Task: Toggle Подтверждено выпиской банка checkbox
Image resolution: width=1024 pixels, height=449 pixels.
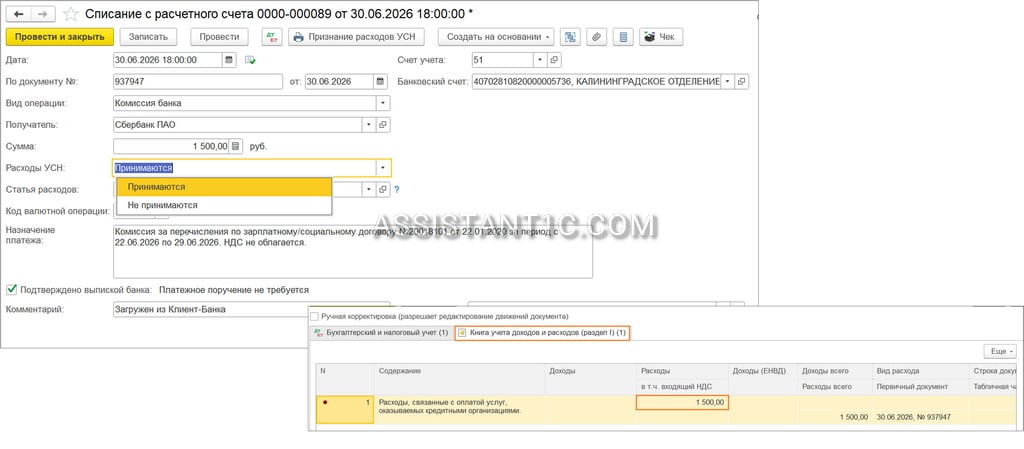Action: 11,289
